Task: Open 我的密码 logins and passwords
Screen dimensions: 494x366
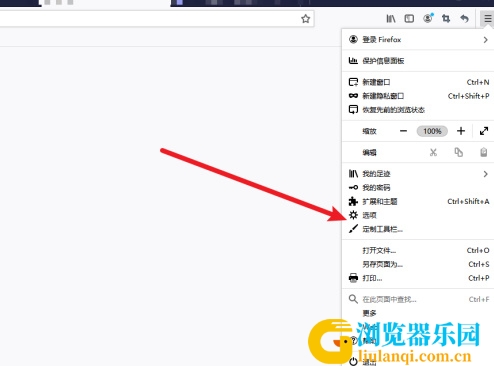Action: coord(418,188)
